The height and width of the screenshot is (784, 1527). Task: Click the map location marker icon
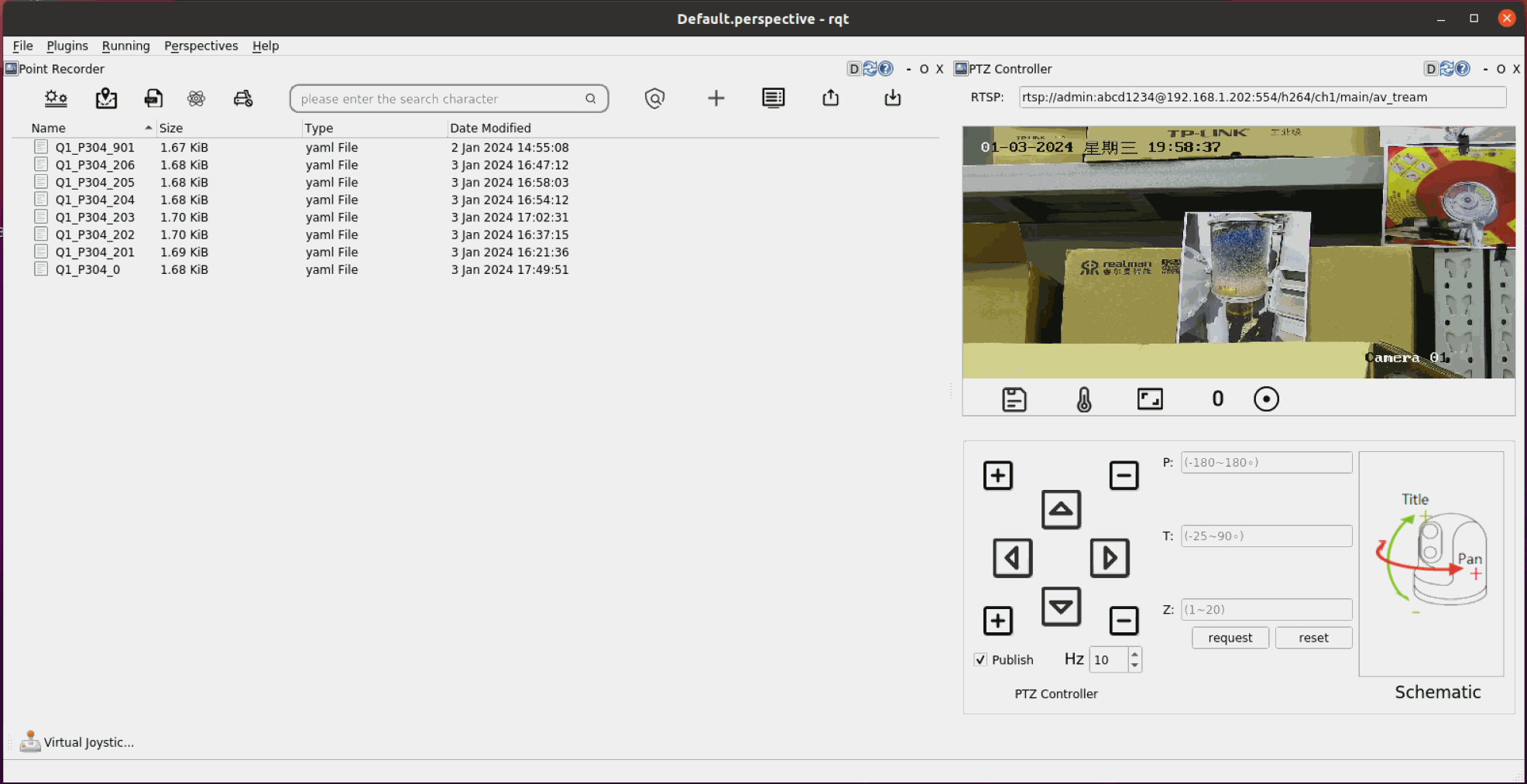coord(106,98)
